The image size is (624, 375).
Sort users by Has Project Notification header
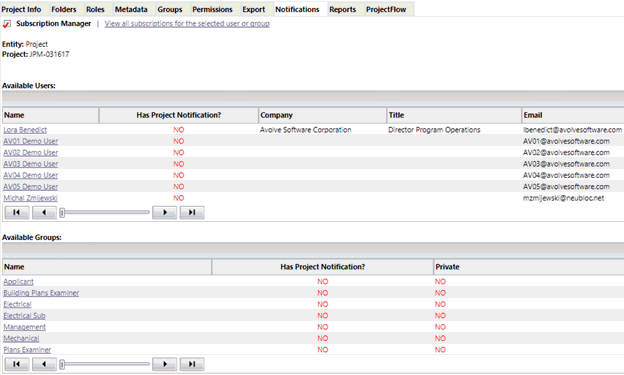pos(179,115)
